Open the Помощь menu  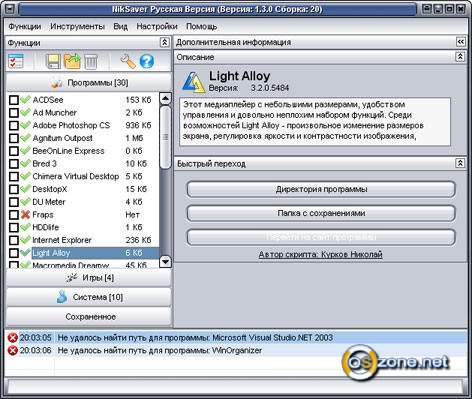tap(201, 26)
